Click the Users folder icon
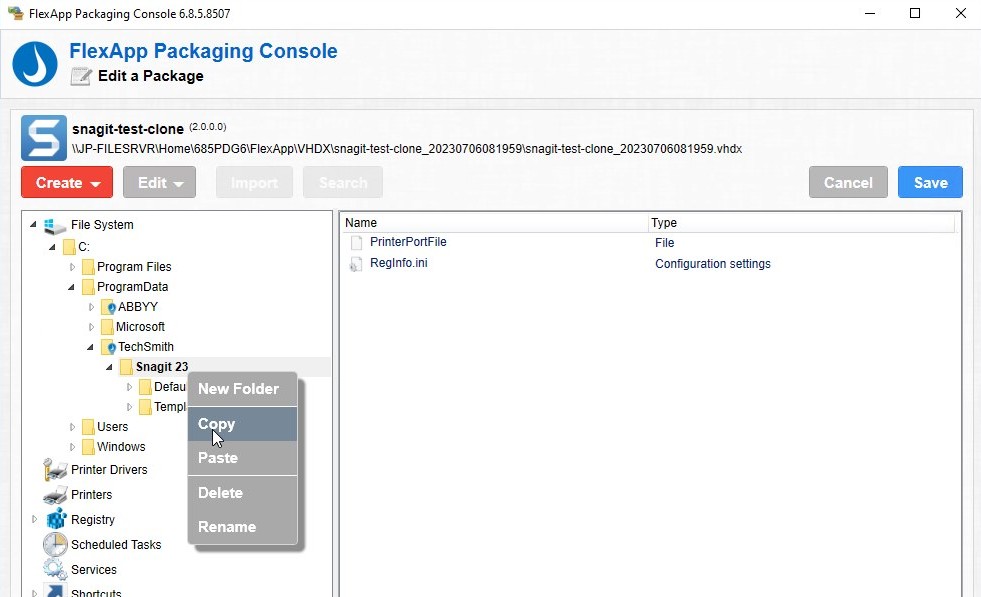981x597 pixels. (88, 427)
